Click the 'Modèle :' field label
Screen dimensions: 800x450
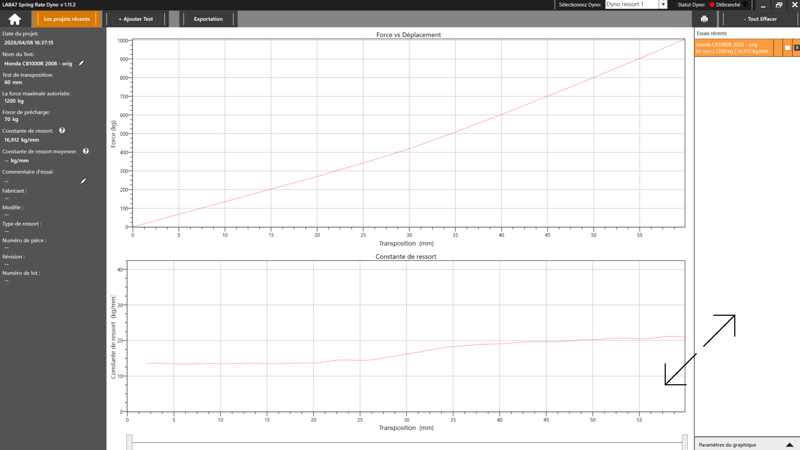click(13, 208)
